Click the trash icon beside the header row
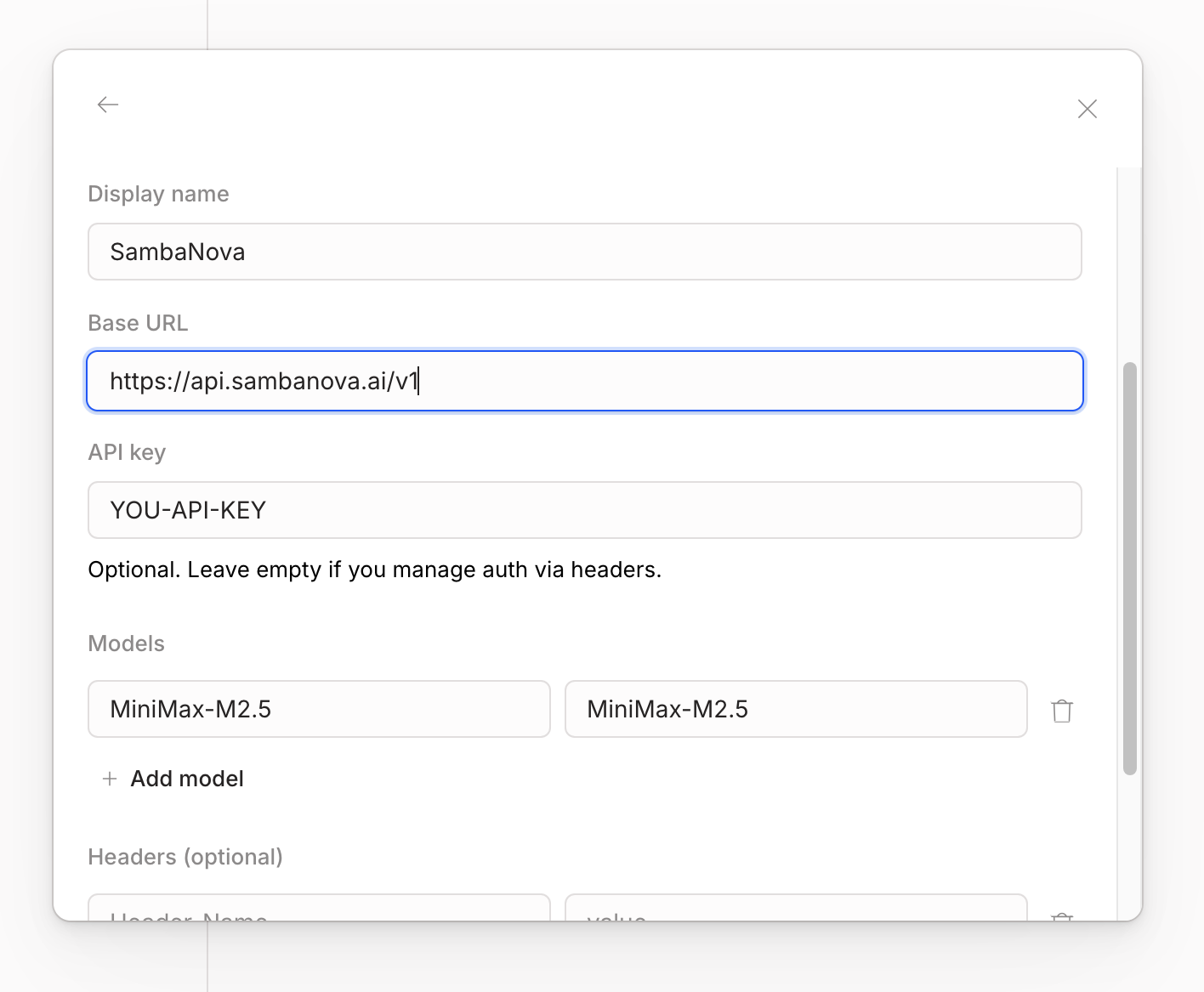 [1061, 920]
